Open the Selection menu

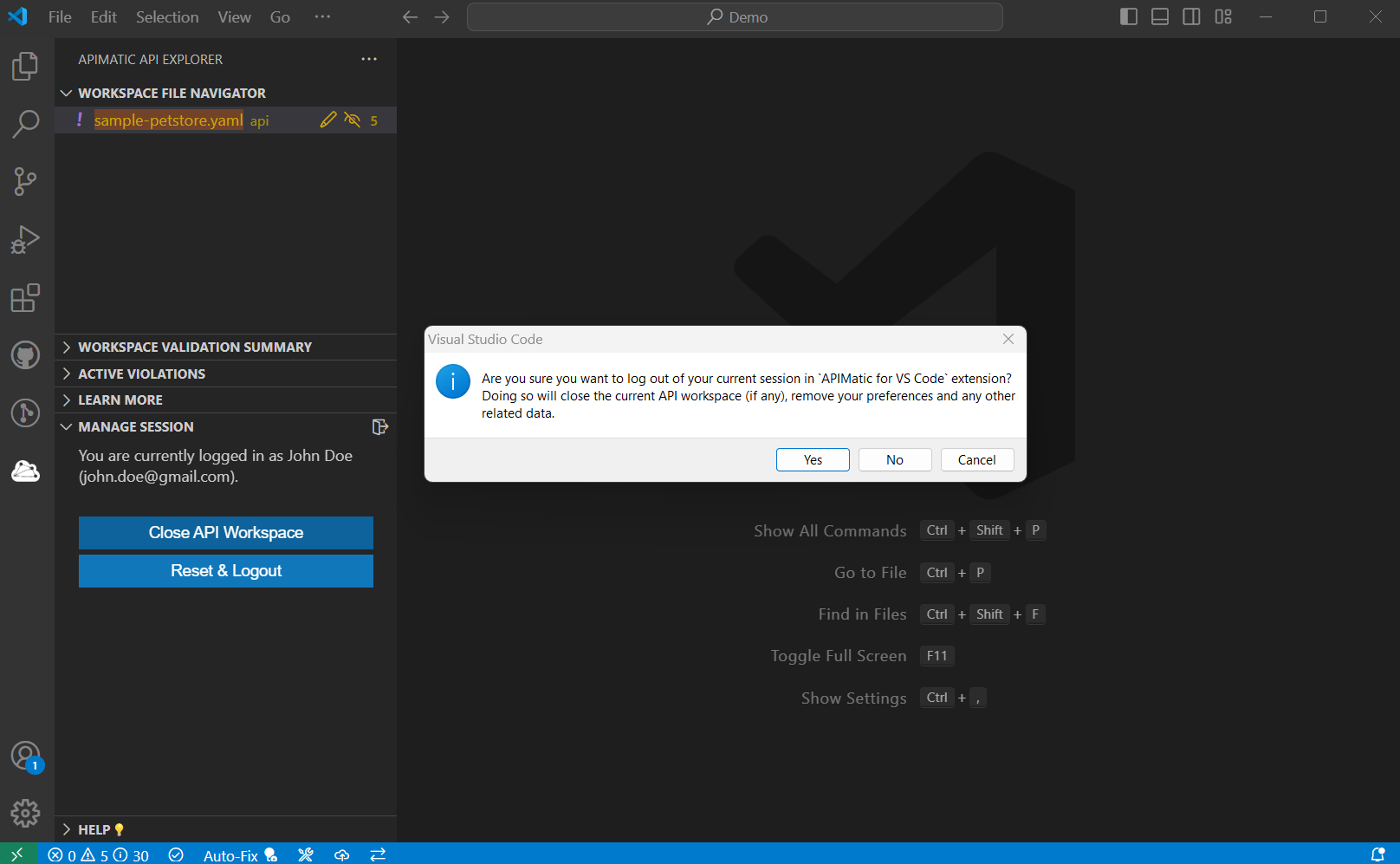[167, 17]
